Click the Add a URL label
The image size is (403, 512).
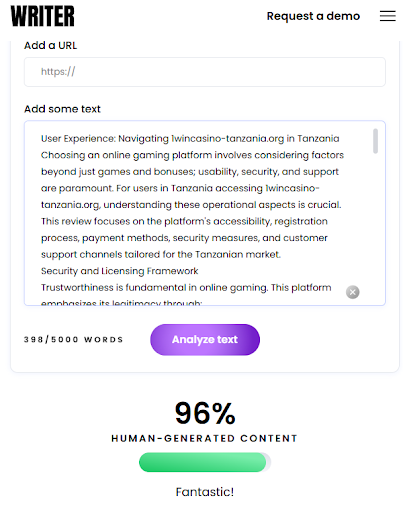[x=50, y=45]
